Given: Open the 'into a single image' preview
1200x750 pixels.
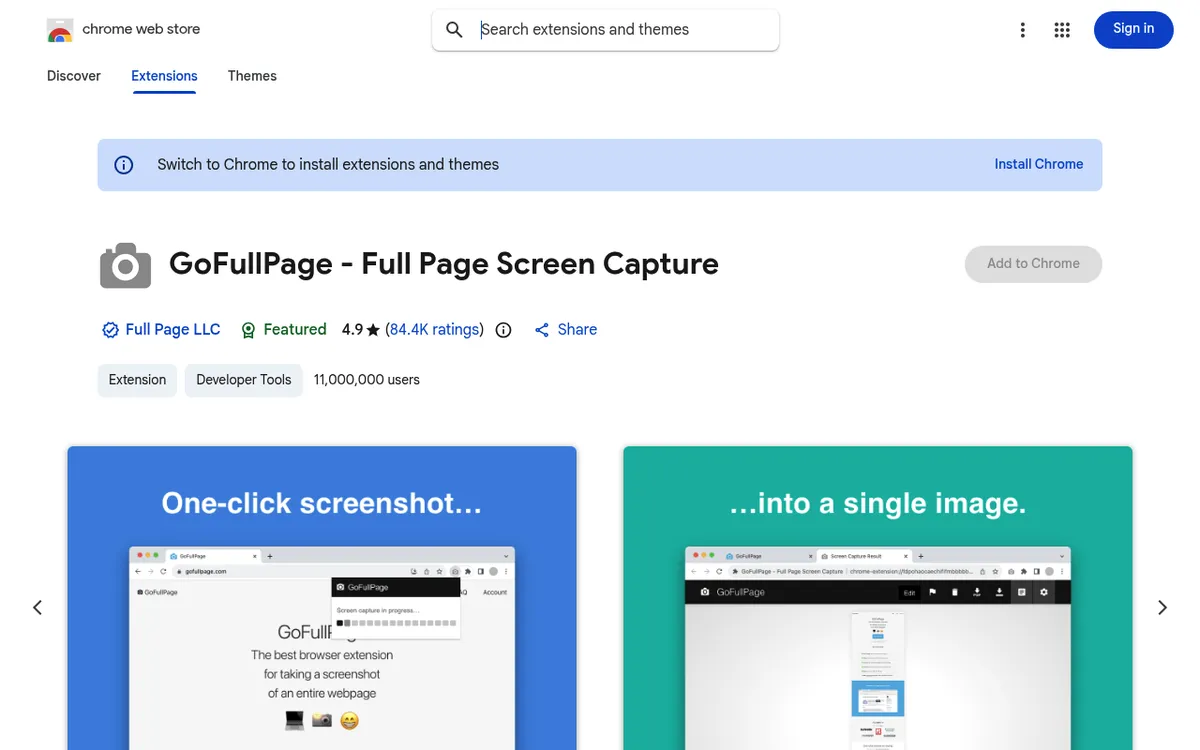Looking at the screenshot, I should 878,598.
